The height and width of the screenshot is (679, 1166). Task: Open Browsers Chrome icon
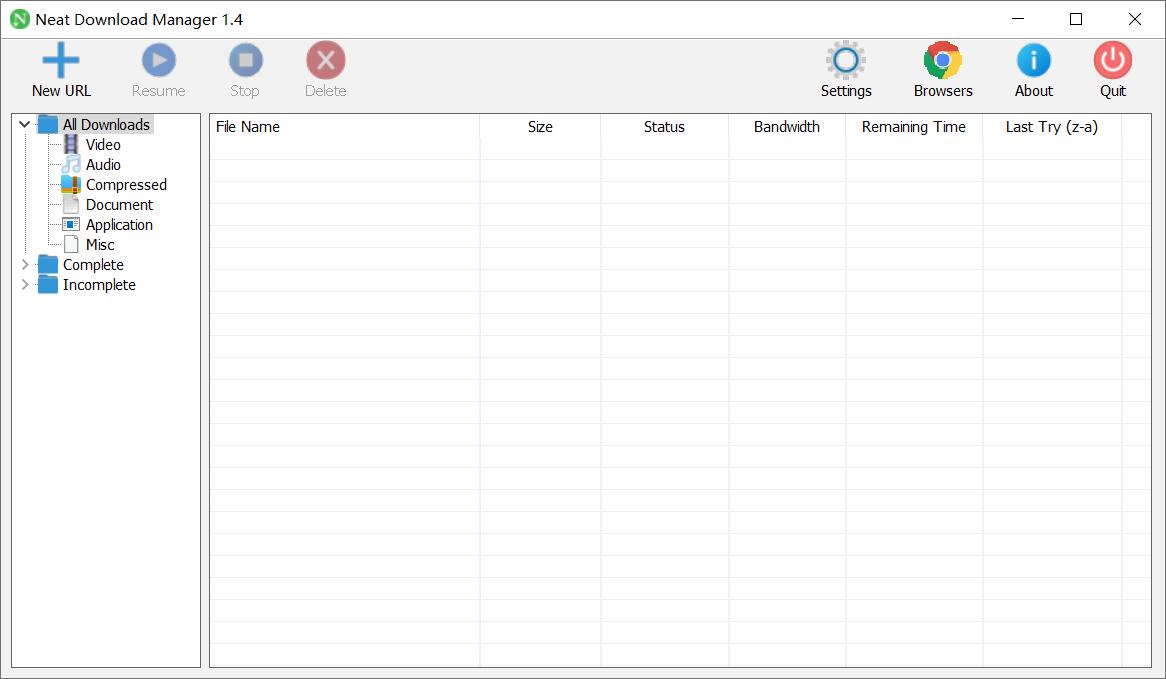(x=943, y=60)
